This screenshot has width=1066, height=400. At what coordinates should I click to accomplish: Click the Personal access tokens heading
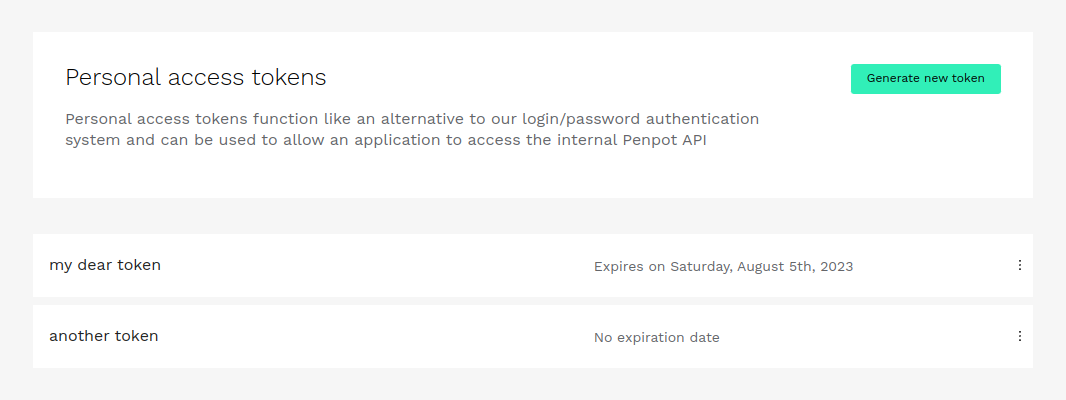point(196,78)
